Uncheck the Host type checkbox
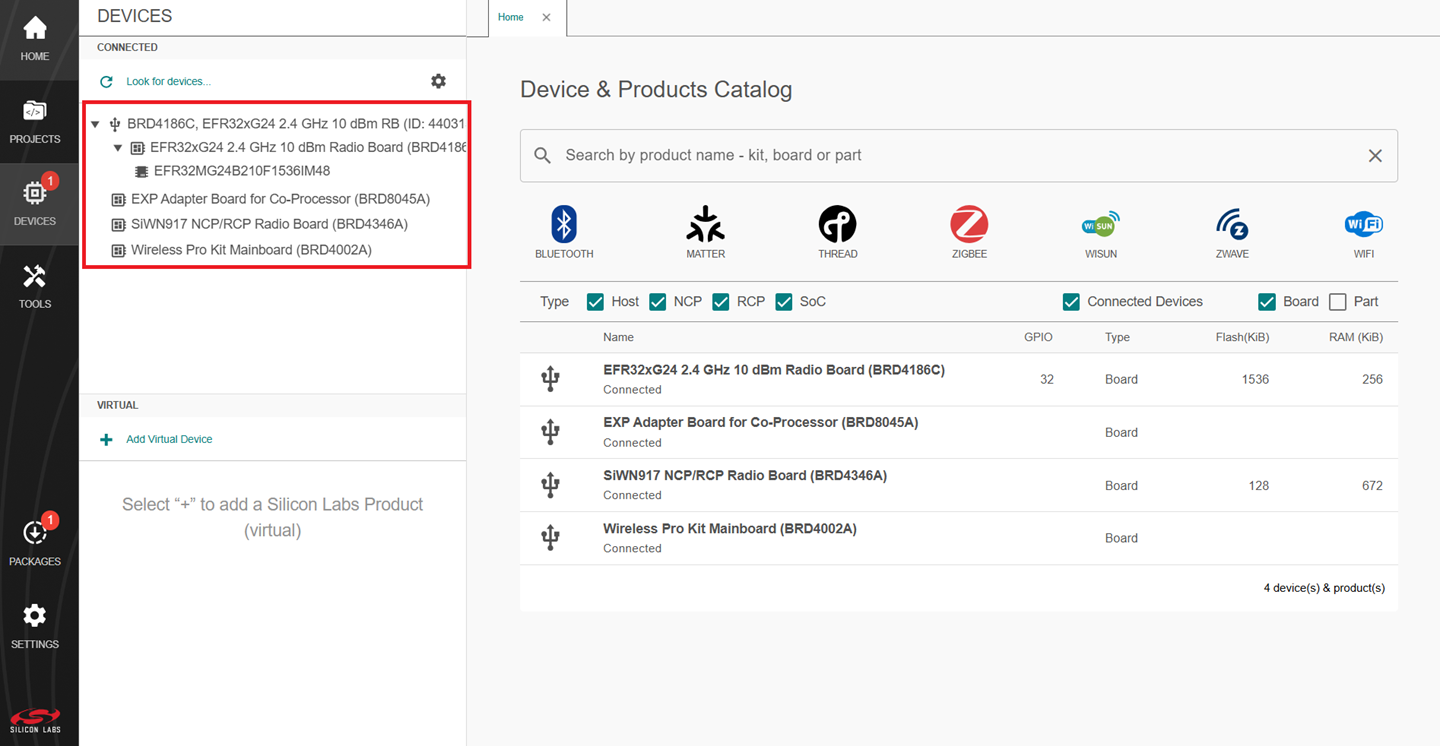1440x746 pixels. (596, 302)
